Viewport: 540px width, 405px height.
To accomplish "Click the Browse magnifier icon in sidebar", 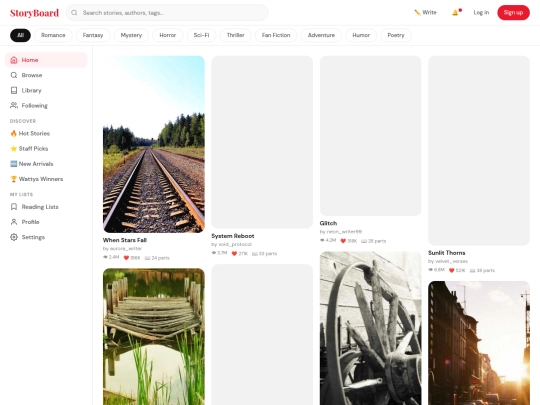I will [14, 75].
